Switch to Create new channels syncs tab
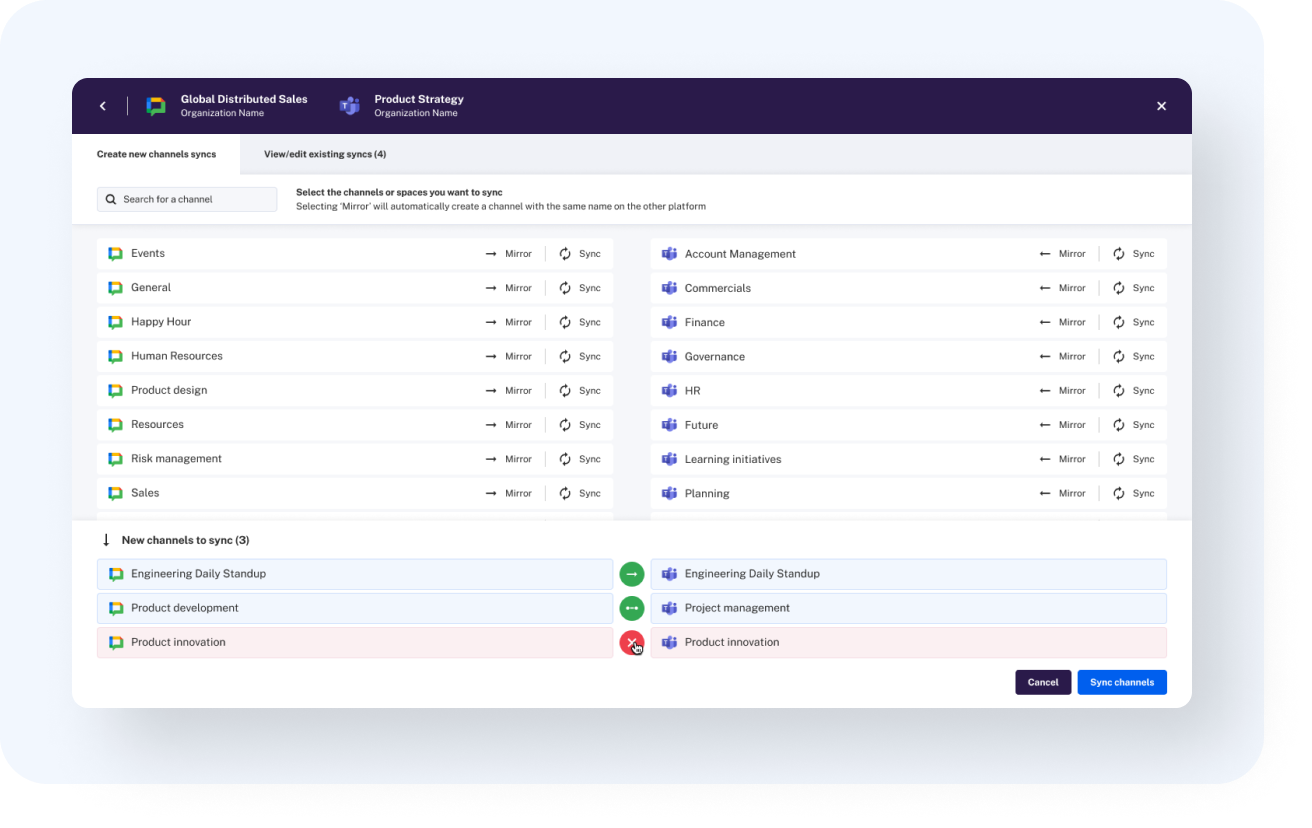Image resolution: width=1312 pixels, height=828 pixels. [x=156, y=155]
